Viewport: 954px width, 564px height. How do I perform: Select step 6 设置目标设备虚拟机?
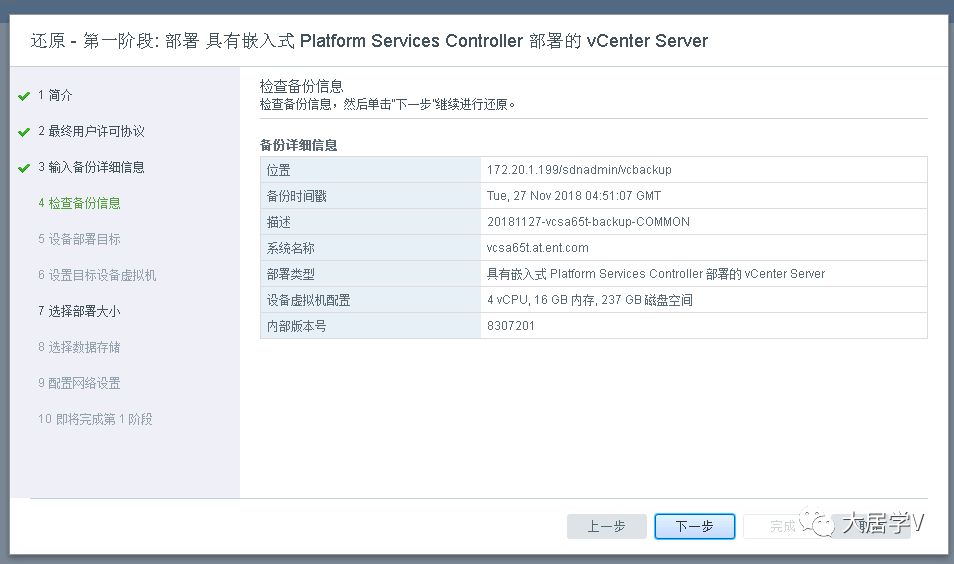pos(97,276)
